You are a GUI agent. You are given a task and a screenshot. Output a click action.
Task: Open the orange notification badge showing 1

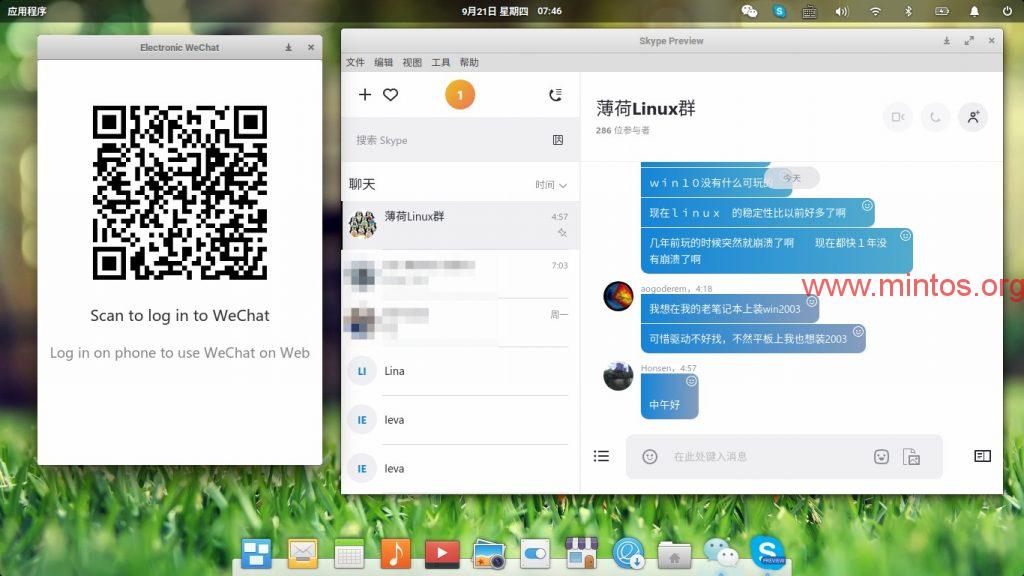460,95
